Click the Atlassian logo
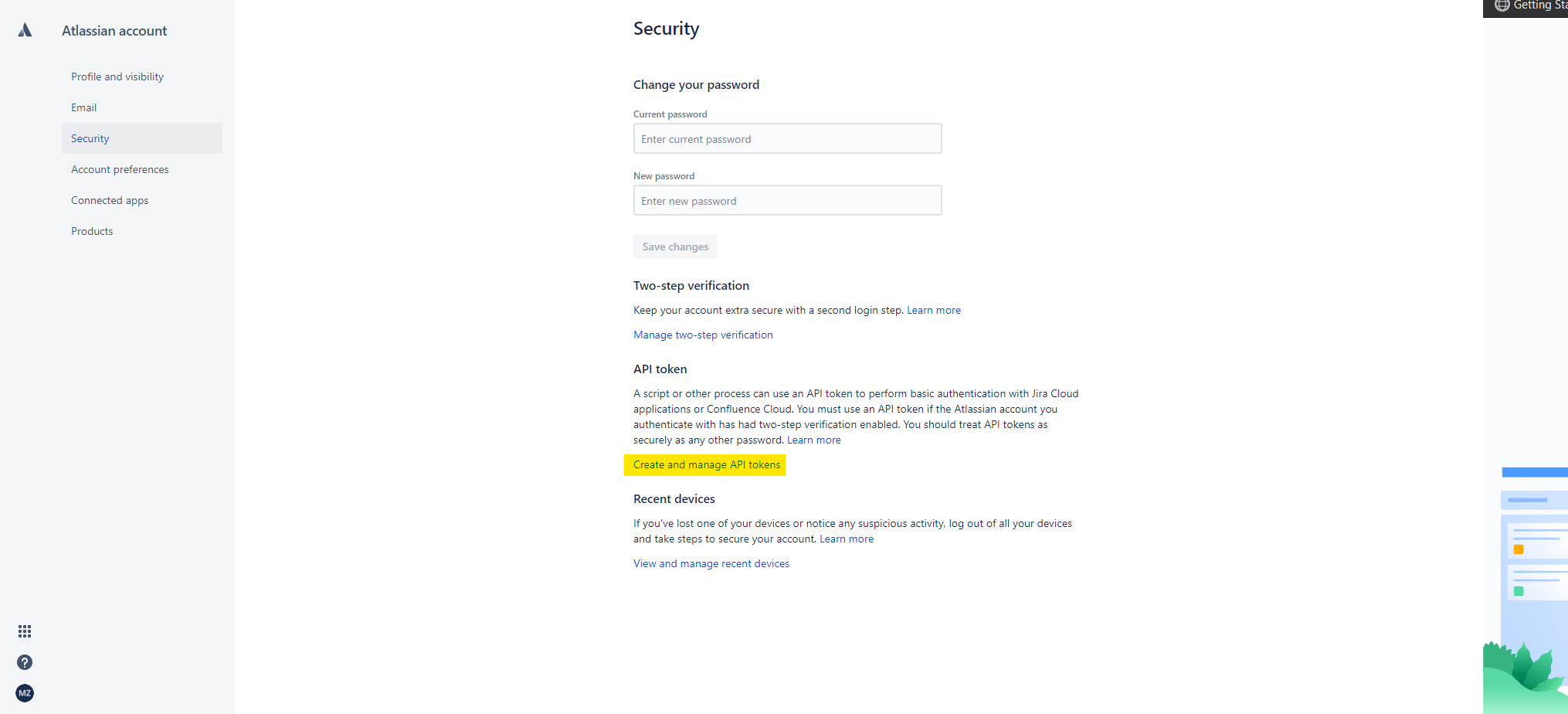Image resolution: width=1568 pixels, height=714 pixels. [x=24, y=30]
